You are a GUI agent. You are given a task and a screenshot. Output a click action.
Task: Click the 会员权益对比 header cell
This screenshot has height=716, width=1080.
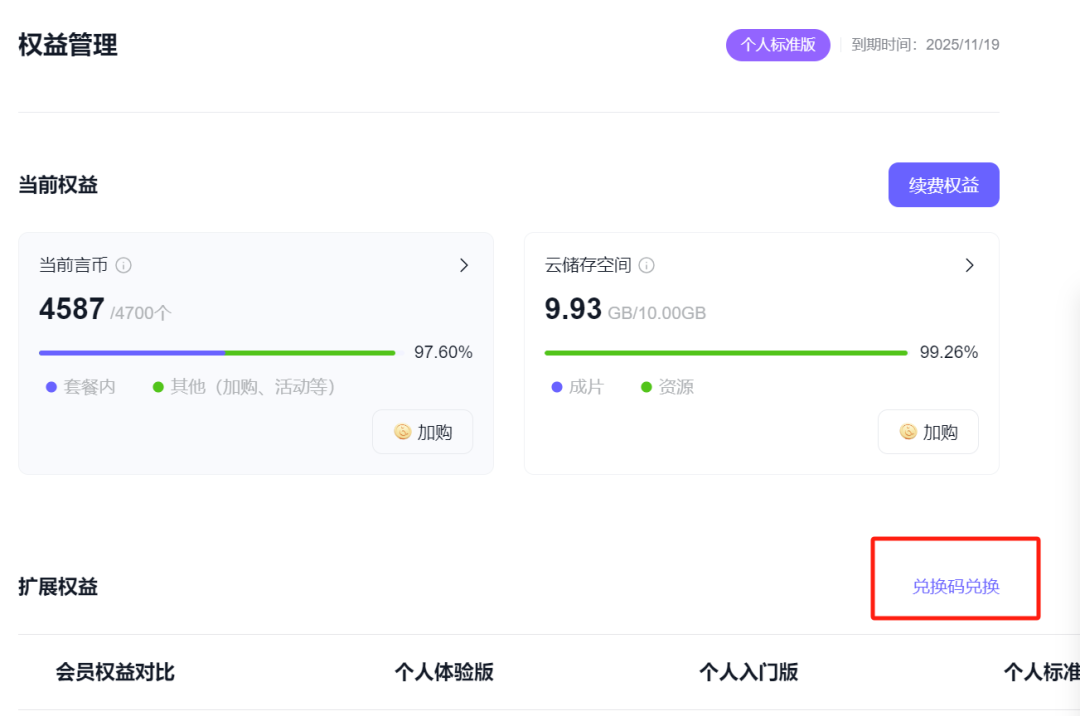(x=115, y=672)
